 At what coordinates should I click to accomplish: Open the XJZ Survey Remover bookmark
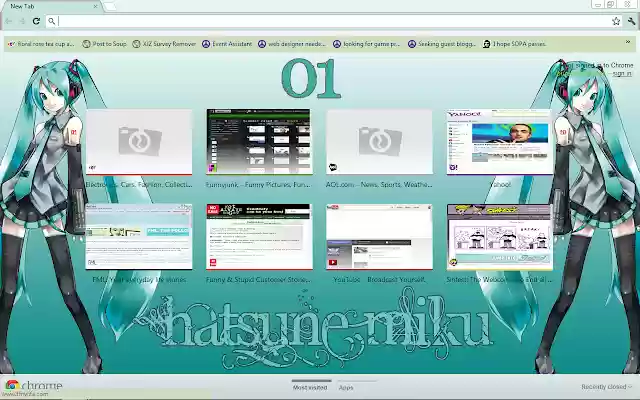(164, 44)
